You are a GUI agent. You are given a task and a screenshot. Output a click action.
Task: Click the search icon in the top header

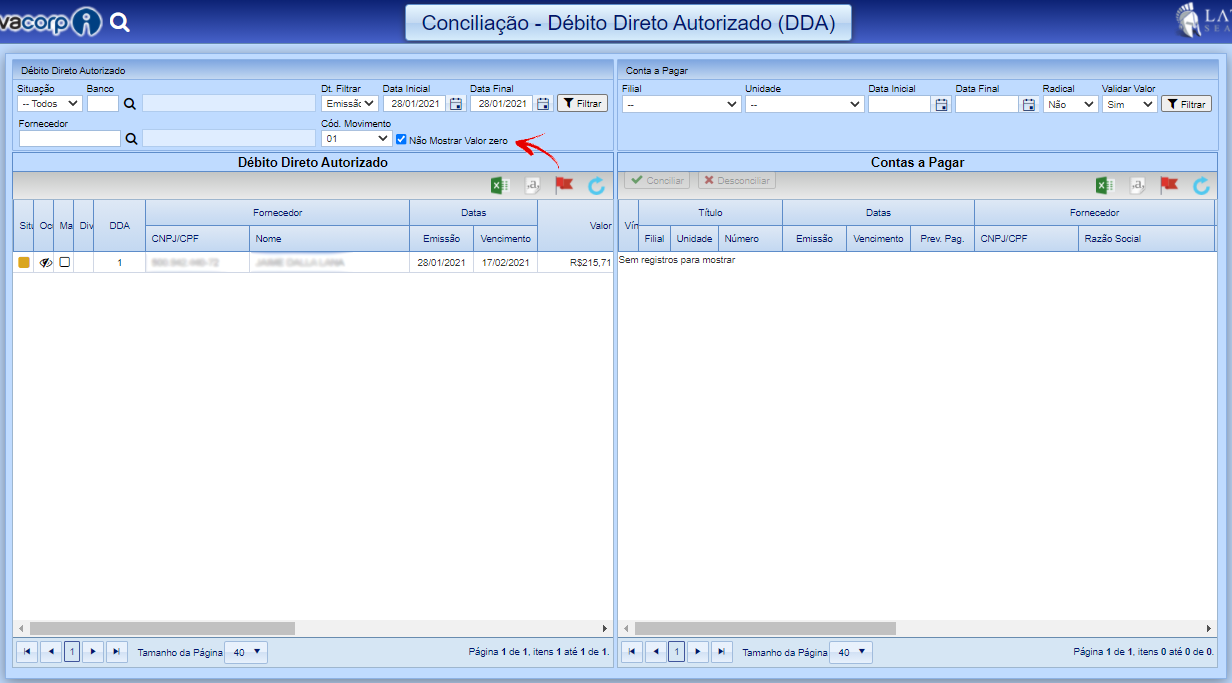(119, 21)
